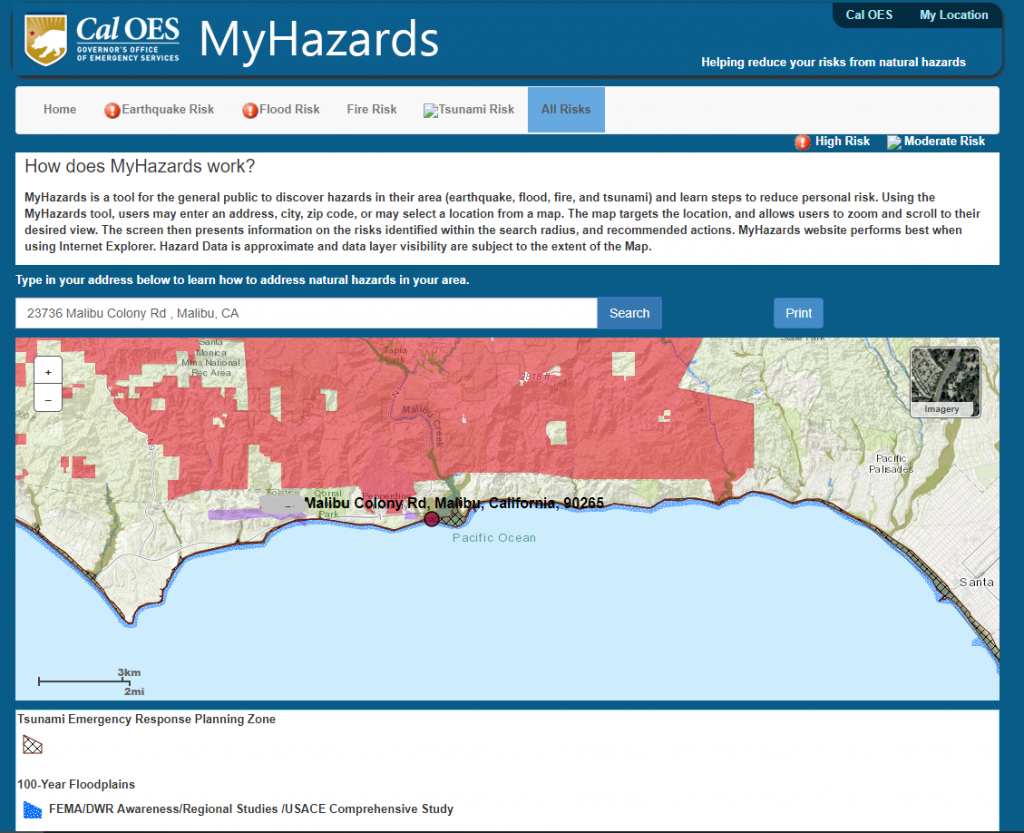Open the Flood Risk tab
This screenshot has height=833, width=1024.
(x=281, y=110)
